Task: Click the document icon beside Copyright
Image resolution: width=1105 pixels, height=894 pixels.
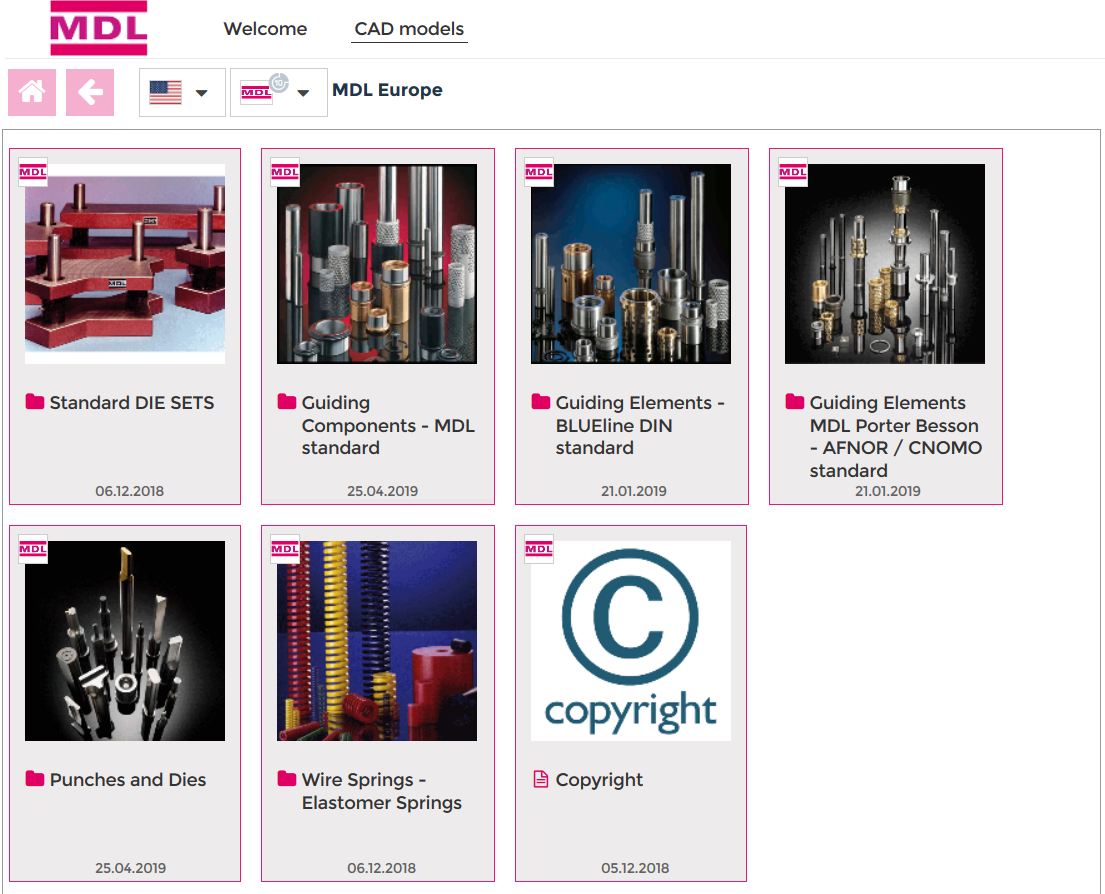Action: pyautogui.click(x=541, y=779)
